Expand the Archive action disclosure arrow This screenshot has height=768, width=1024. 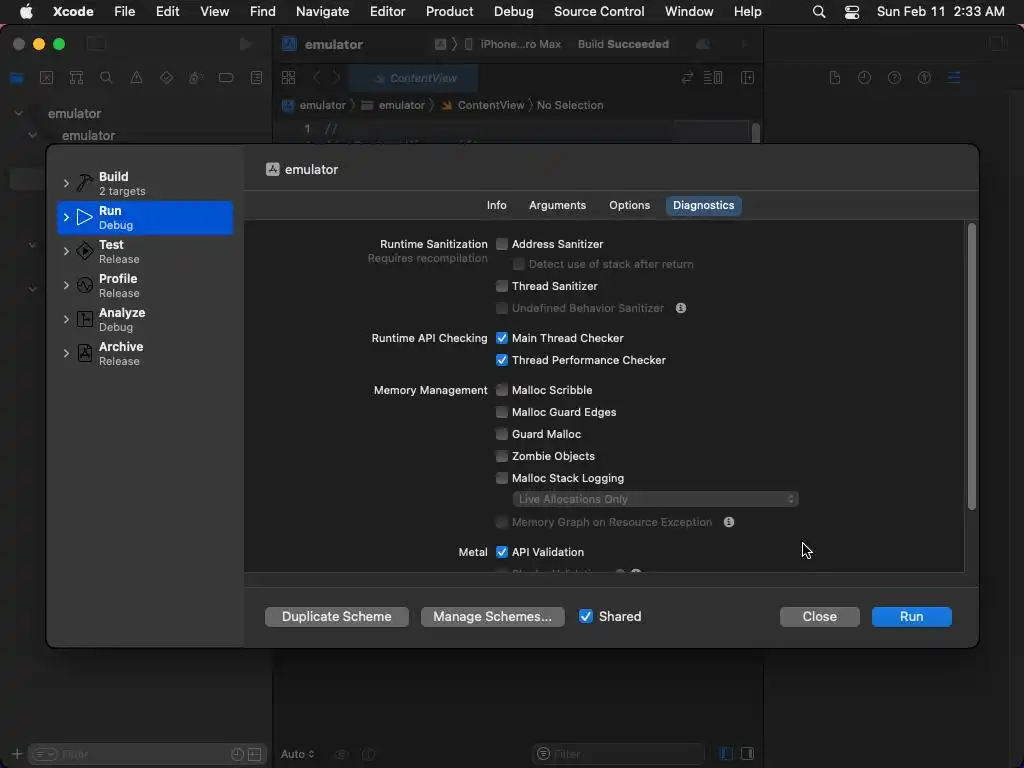66,353
